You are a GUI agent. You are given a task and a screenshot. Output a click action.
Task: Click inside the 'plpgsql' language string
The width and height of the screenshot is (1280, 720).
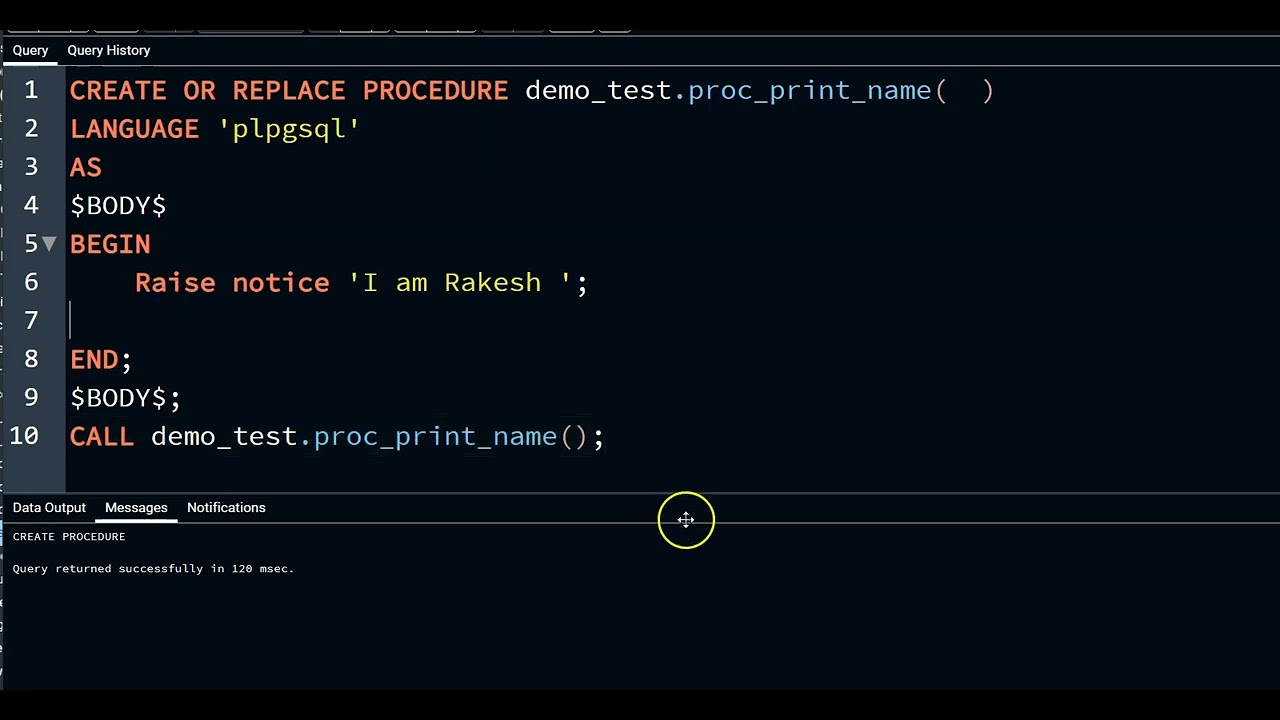coord(289,129)
